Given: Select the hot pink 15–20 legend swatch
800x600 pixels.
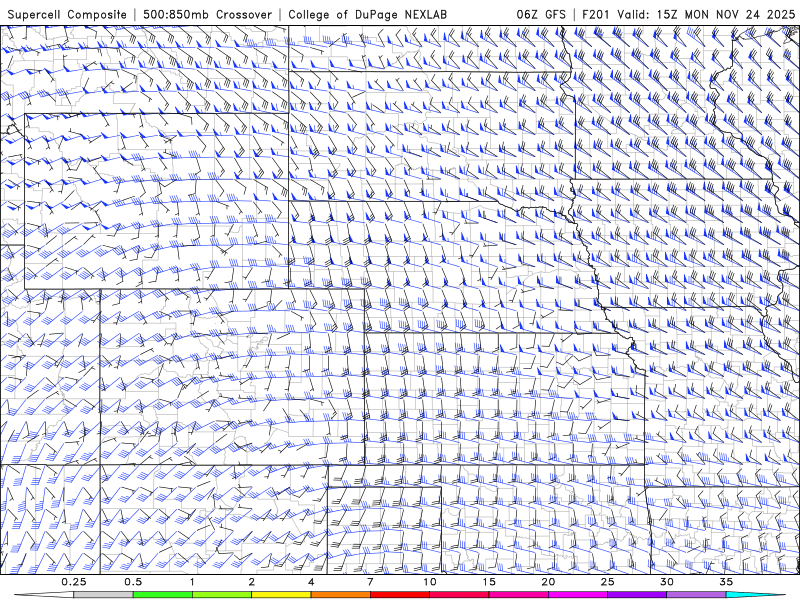Looking at the screenshot, I should [518, 595].
